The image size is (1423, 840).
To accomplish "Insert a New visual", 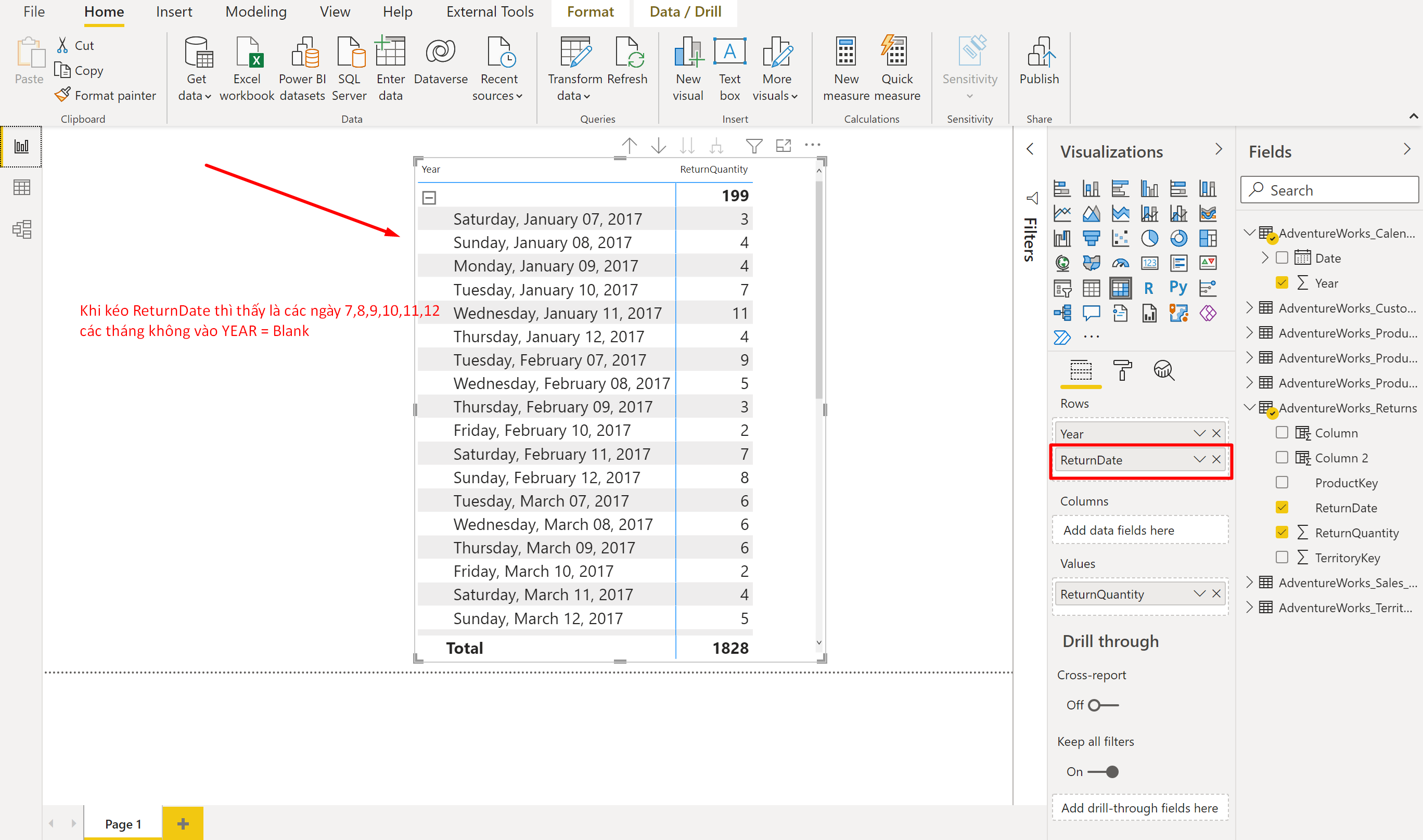I will (x=688, y=69).
